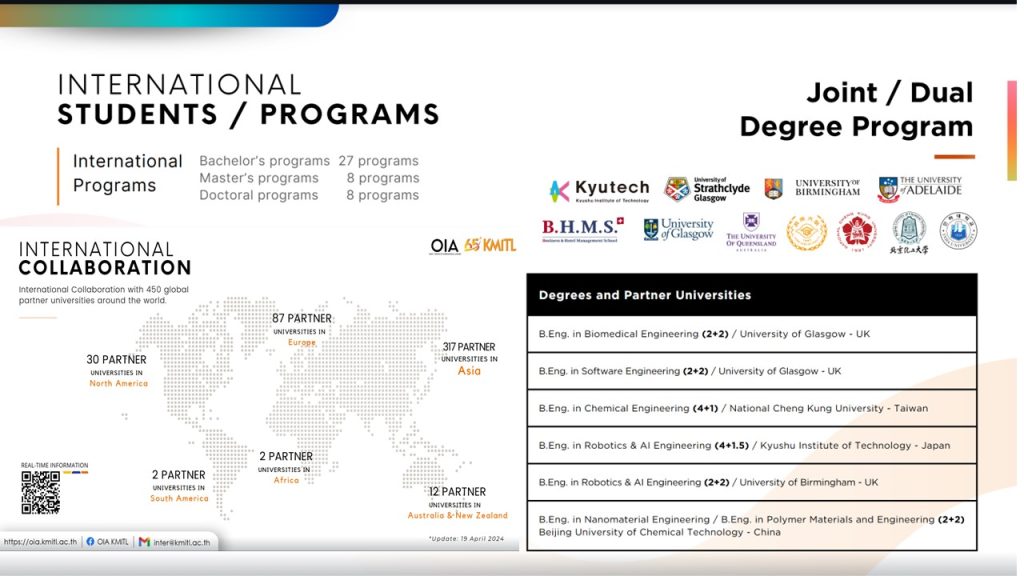The width and height of the screenshot is (1024, 576).
Task: Select the Beijing University of Chemical Technology row
Action: [751, 526]
